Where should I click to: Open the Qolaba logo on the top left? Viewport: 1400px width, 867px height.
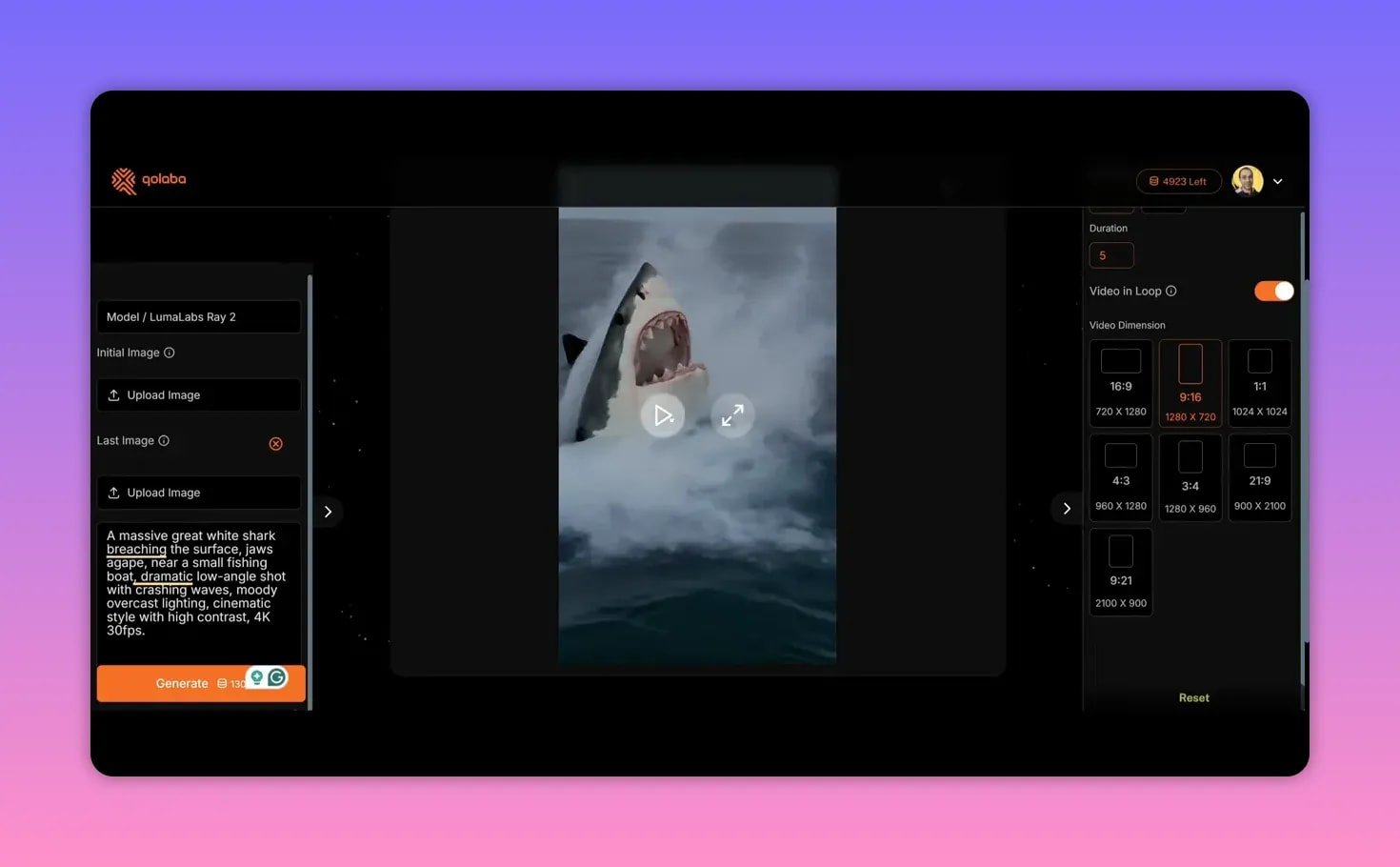tap(149, 180)
